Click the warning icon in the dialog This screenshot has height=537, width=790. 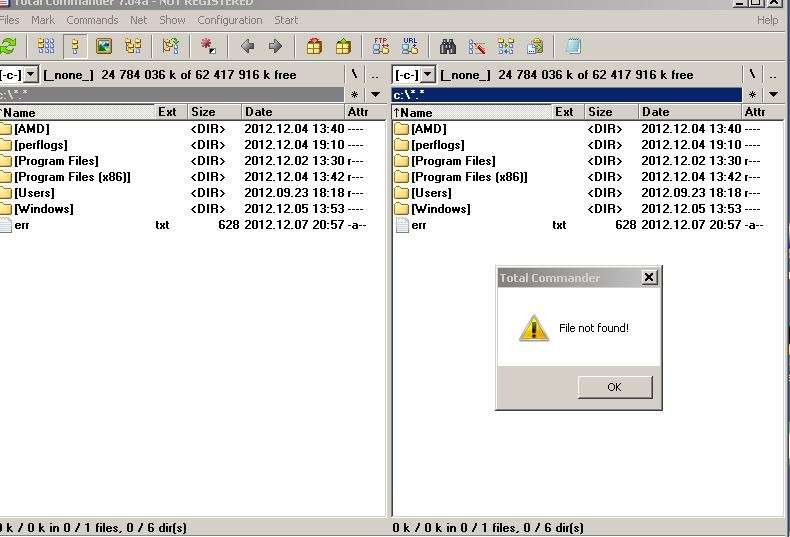pyautogui.click(x=534, y=328)
